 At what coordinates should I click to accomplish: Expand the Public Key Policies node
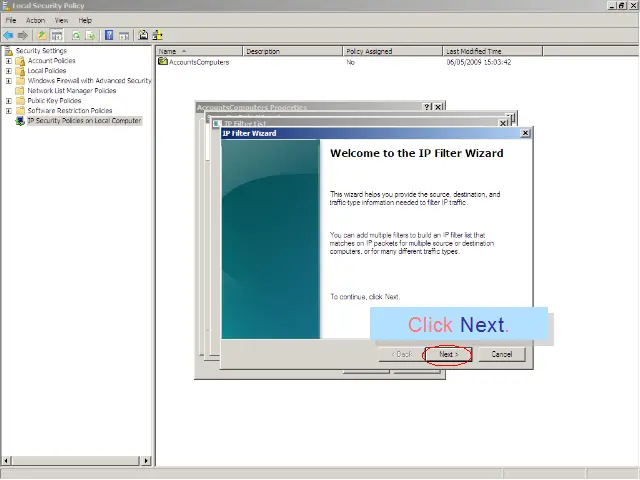[x=9, y=101]
